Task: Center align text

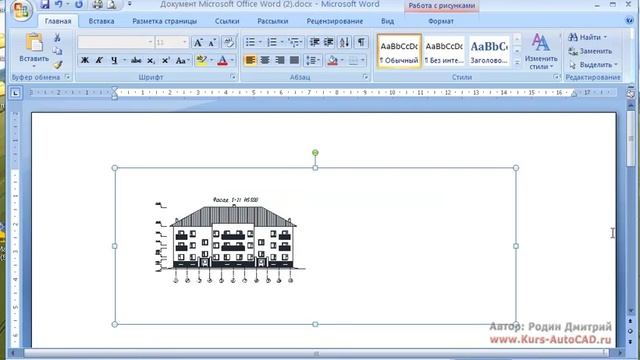Action: tap(265, 60)
